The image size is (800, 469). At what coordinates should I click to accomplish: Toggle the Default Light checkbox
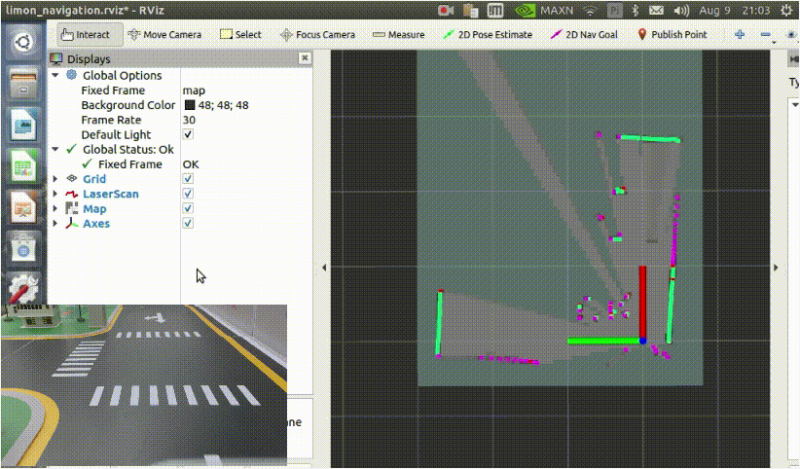coord(188,134)
